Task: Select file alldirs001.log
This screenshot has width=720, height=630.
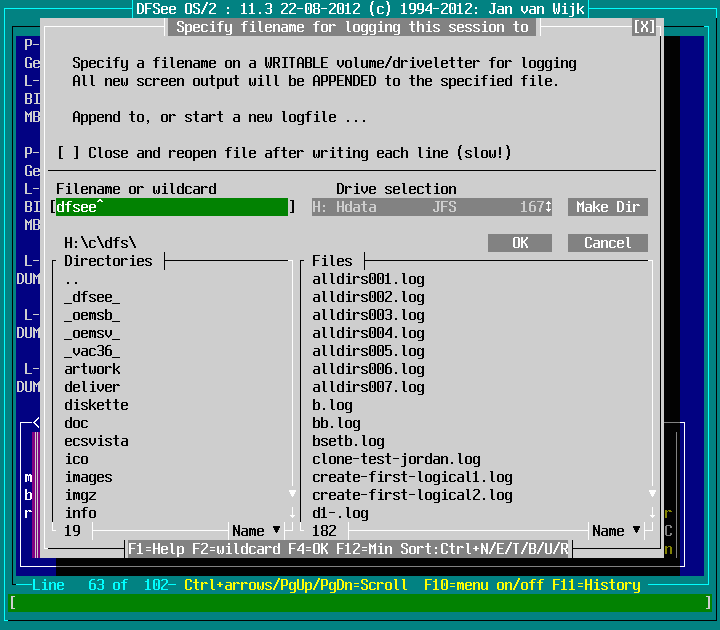Action: click(x=368, y=279)
